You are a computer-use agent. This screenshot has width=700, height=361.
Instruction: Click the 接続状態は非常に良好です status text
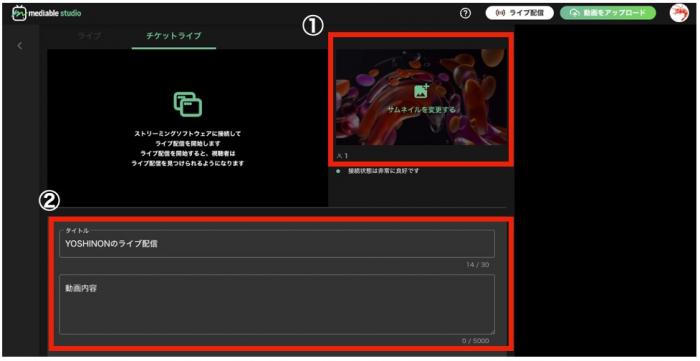point(383,171)
